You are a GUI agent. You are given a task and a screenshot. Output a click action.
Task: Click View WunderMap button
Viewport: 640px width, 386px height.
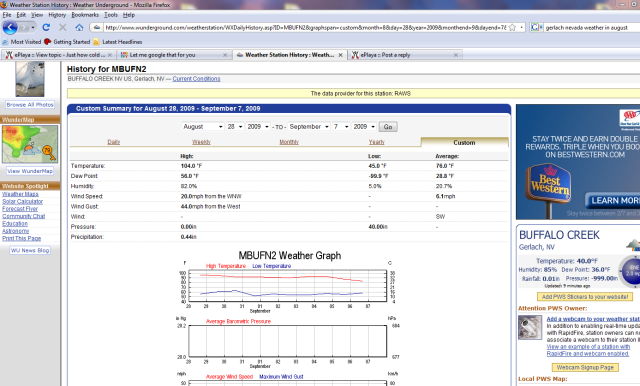30,171
